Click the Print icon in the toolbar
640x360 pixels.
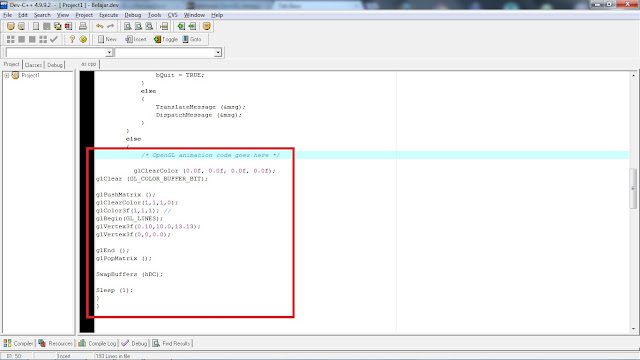pos(83,26)
